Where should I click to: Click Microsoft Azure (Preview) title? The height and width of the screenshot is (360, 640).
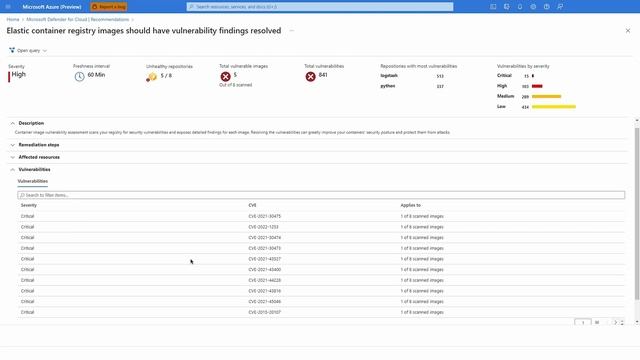[x=52, y=7]
